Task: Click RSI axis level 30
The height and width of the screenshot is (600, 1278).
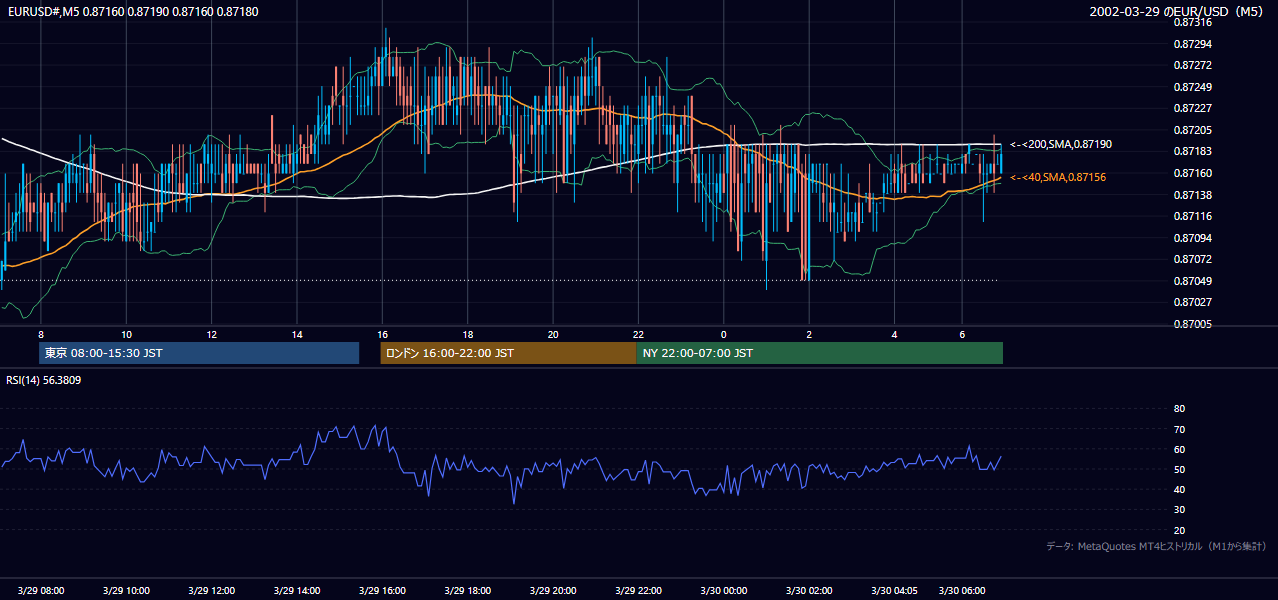Action: (x=1179, y=510)
